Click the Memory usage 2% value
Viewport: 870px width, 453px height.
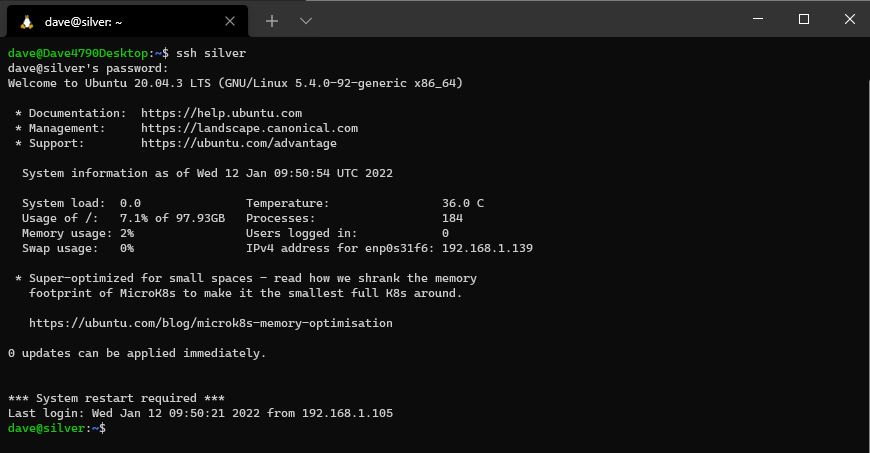[x=127, y=233]
